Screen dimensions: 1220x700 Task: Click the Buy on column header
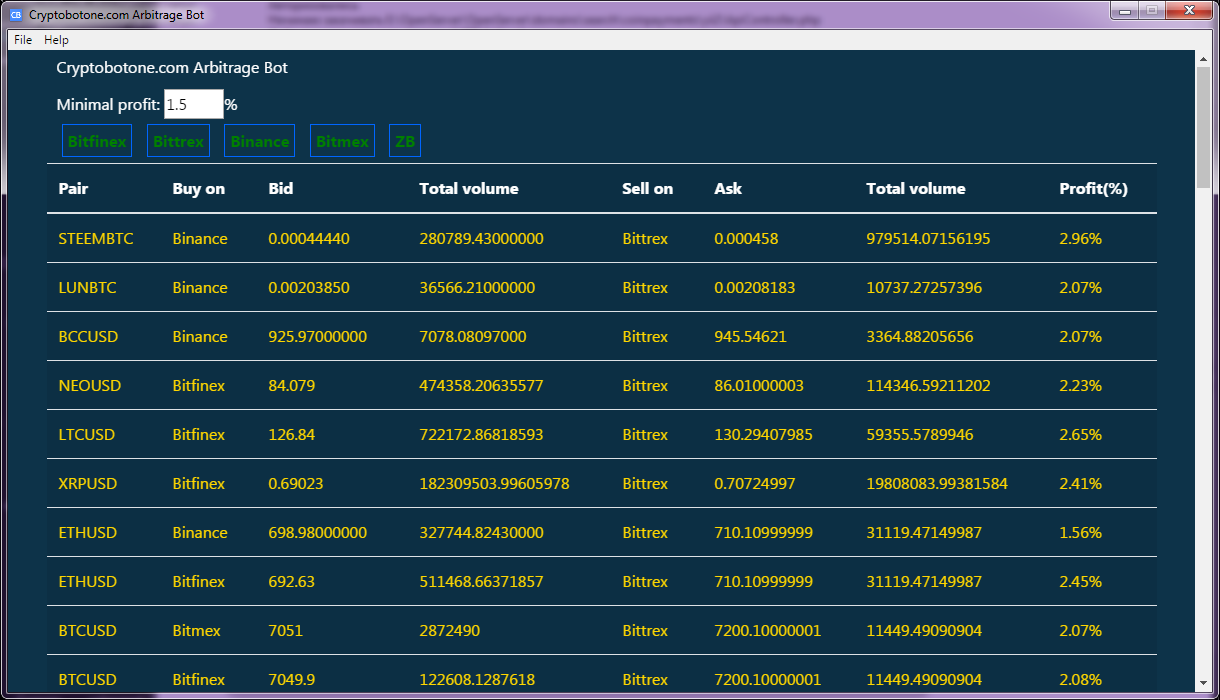coord(199,188)
